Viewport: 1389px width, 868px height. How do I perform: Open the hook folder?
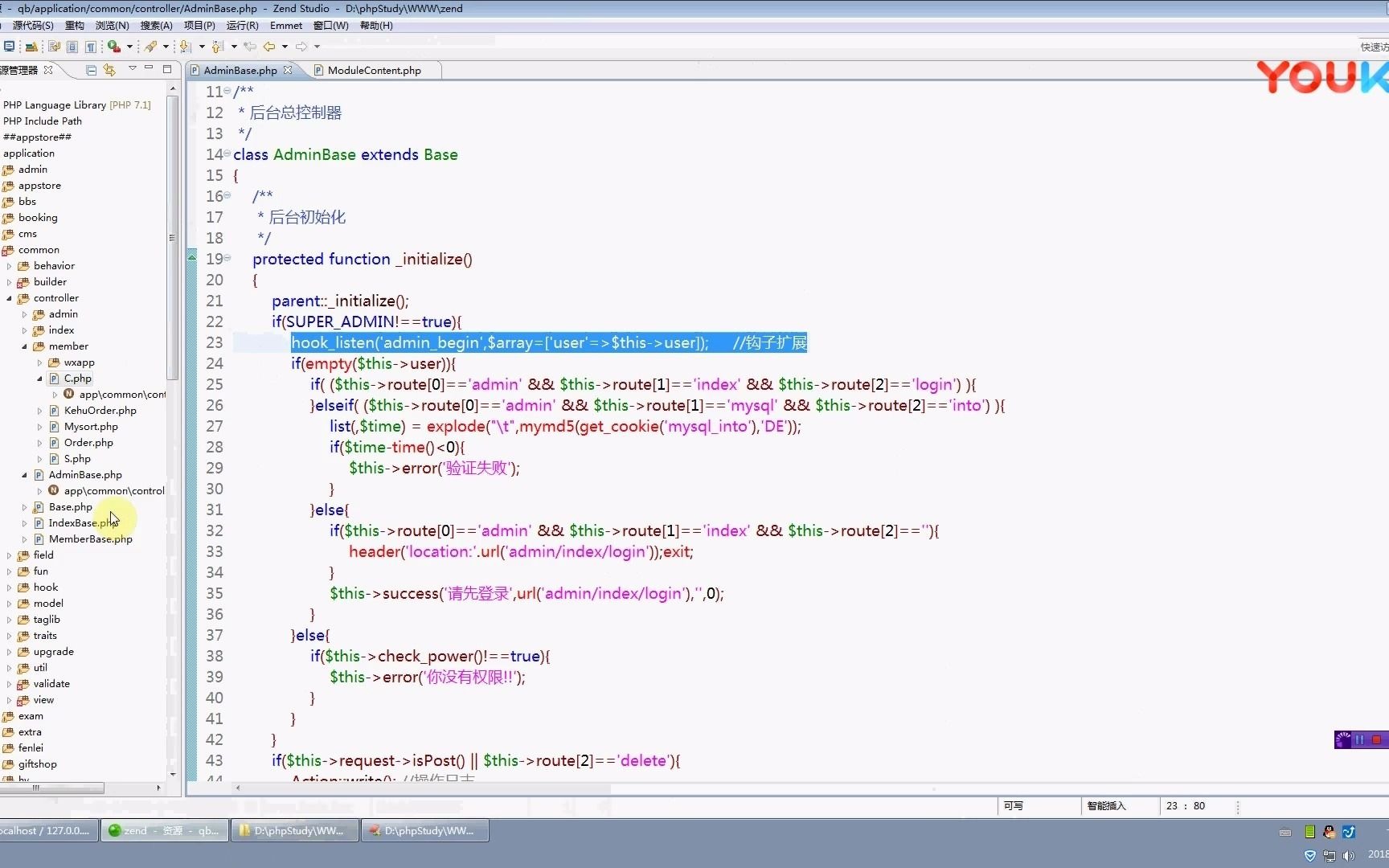click(46, 588)
